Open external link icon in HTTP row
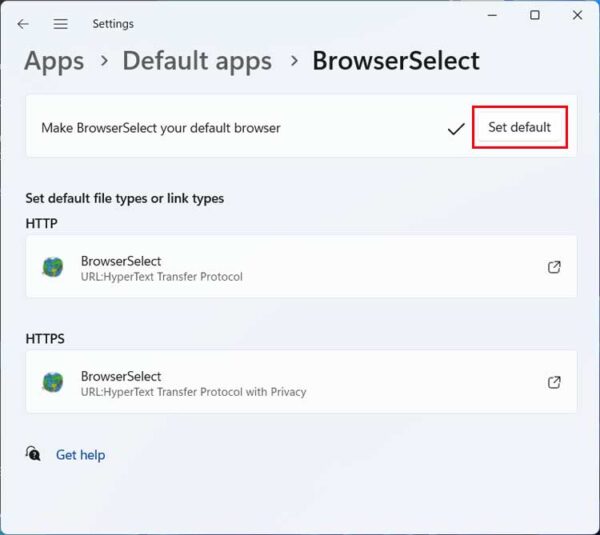This screenshot has width=600, height=535. (x=554, y=267)
